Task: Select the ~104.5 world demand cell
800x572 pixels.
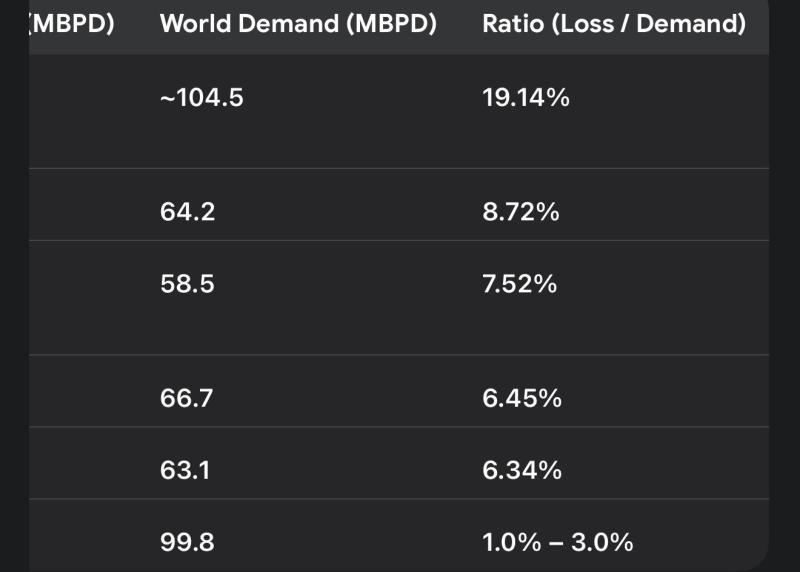Action: click(202, 97)
